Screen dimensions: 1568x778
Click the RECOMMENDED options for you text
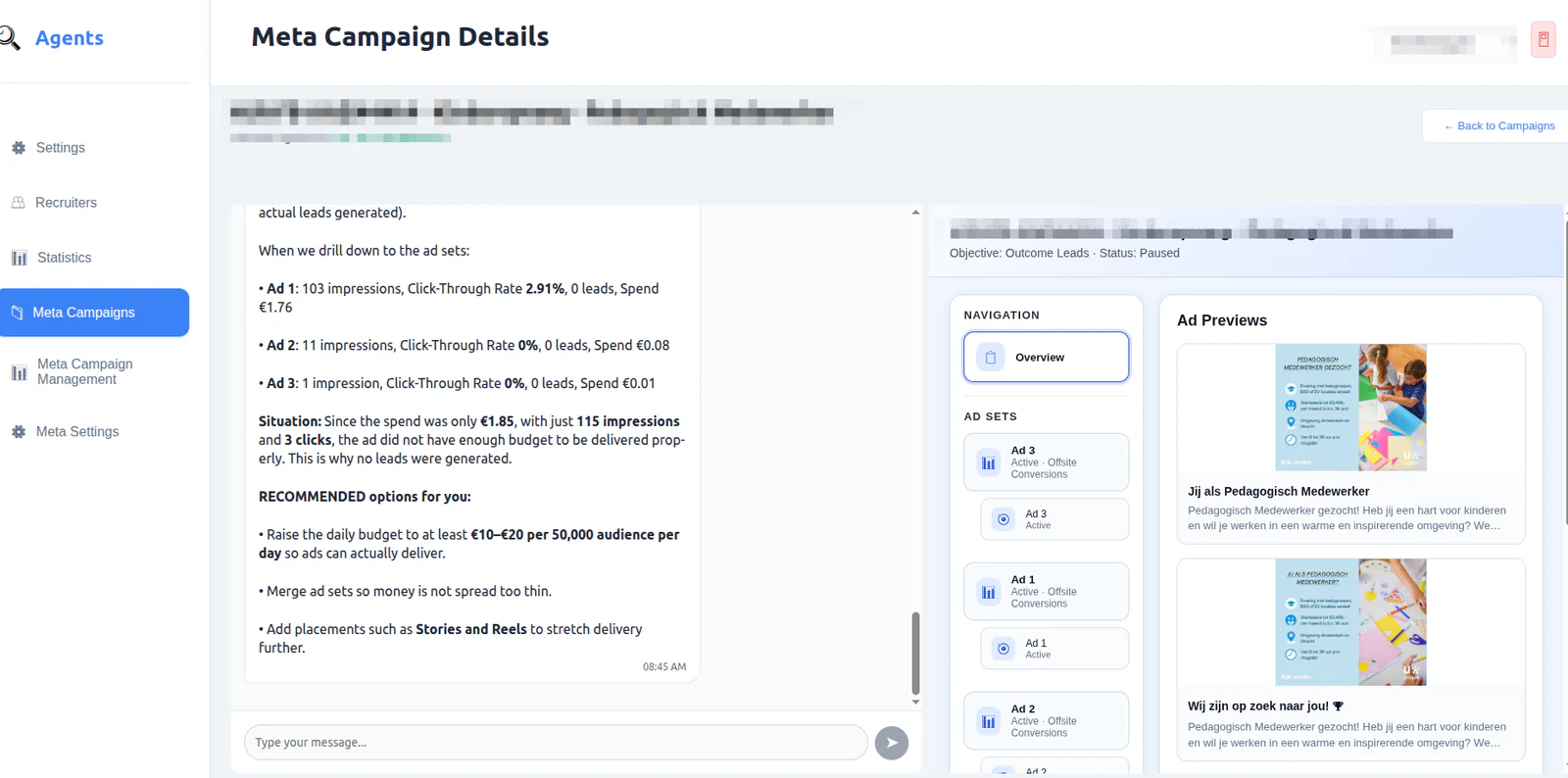click(365, 497)
